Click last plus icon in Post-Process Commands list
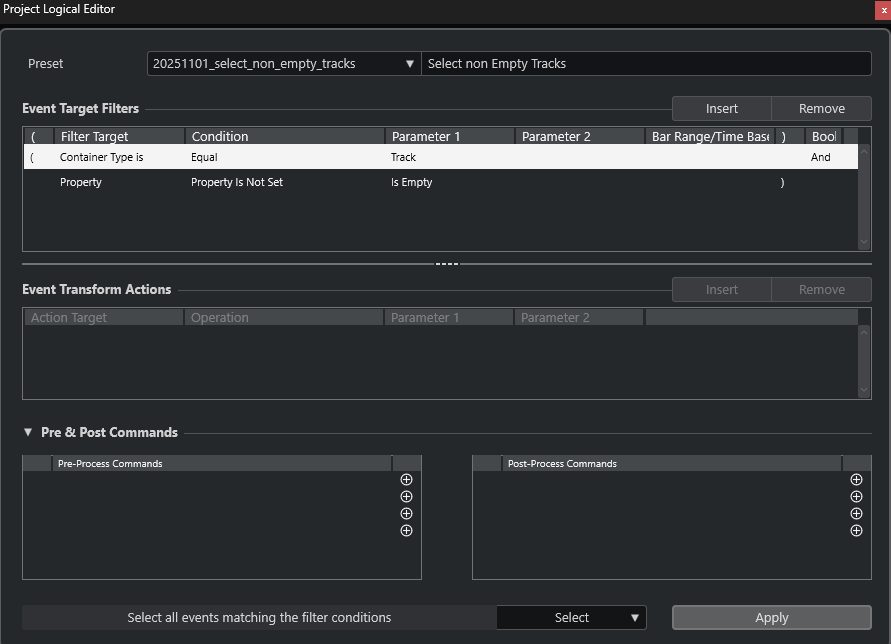 pyautogui.click(x=856, y=531)
